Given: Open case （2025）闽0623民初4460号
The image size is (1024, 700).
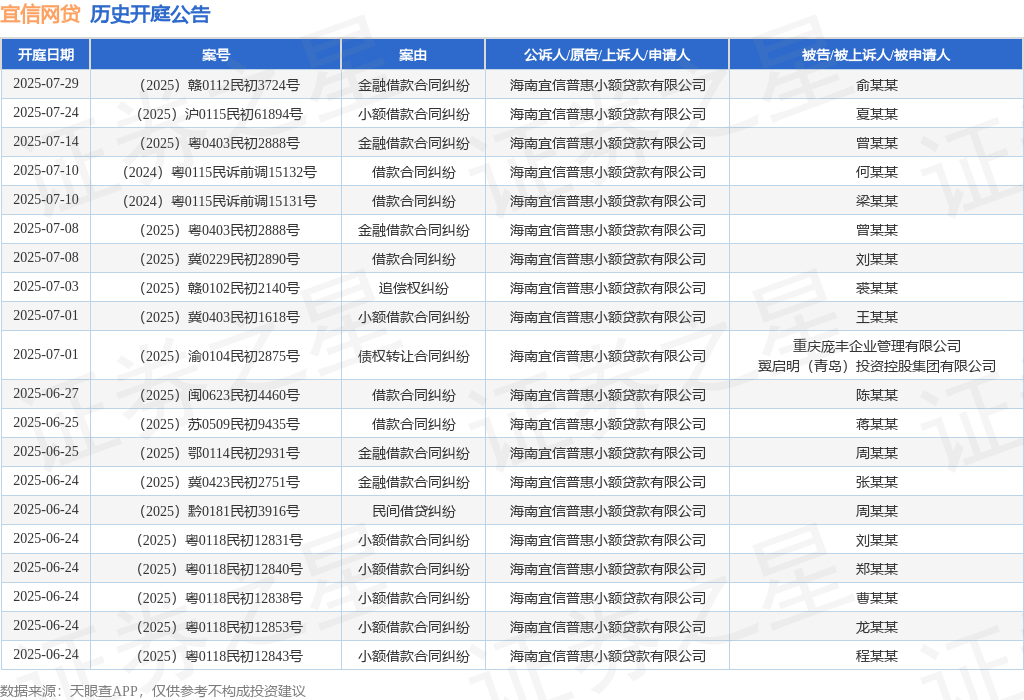Looking at the screenshot, I should [216, 395].
